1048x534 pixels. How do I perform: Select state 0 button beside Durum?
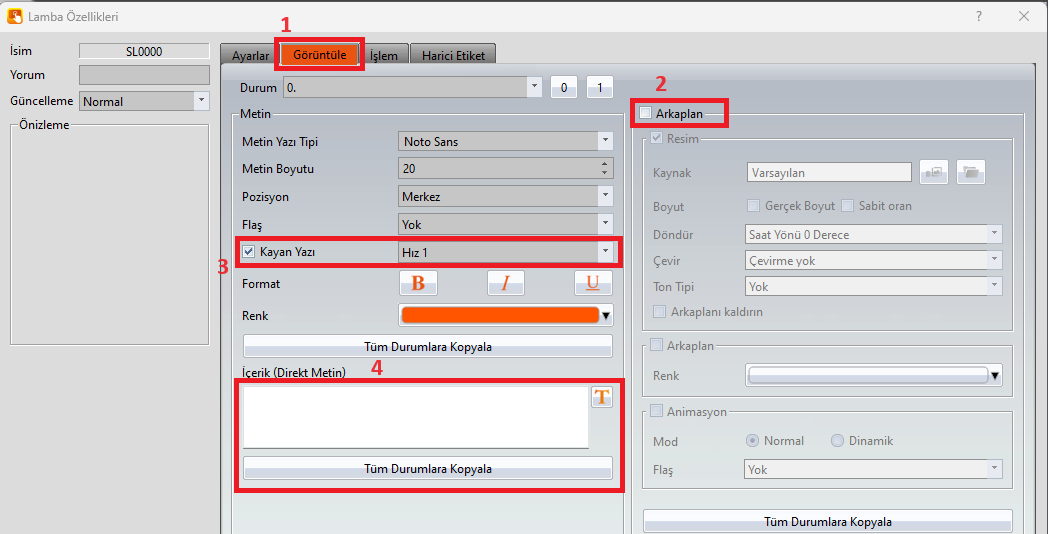pyautogui.click(x=563, y=88)
